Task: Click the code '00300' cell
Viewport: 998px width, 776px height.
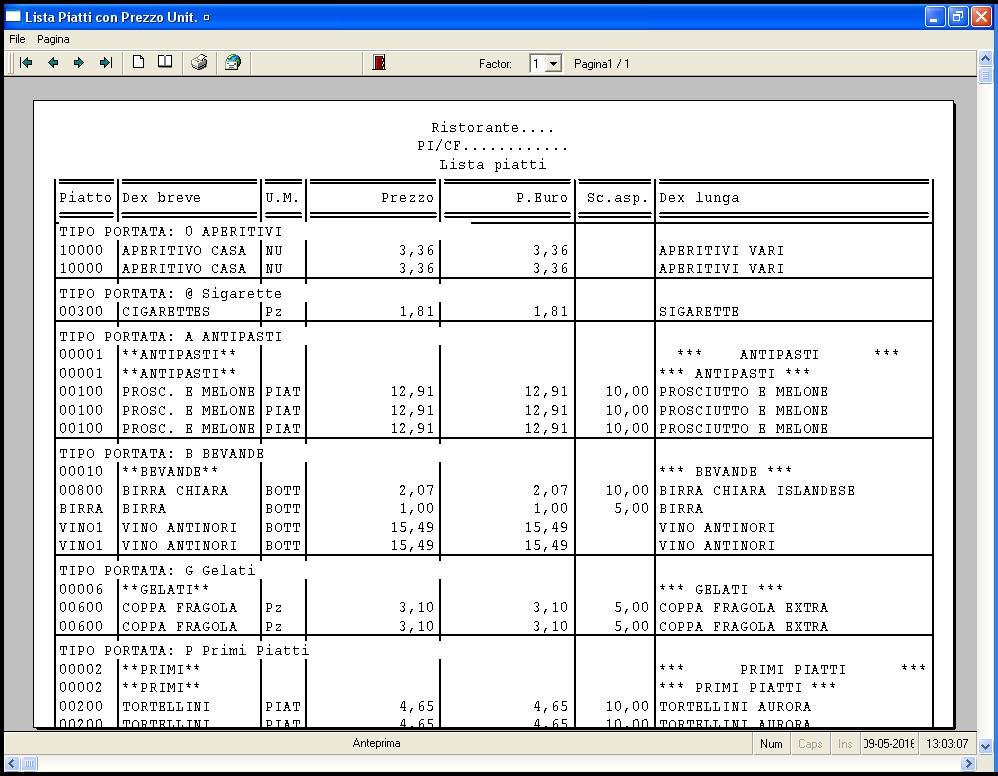Action: pos(81,311)
